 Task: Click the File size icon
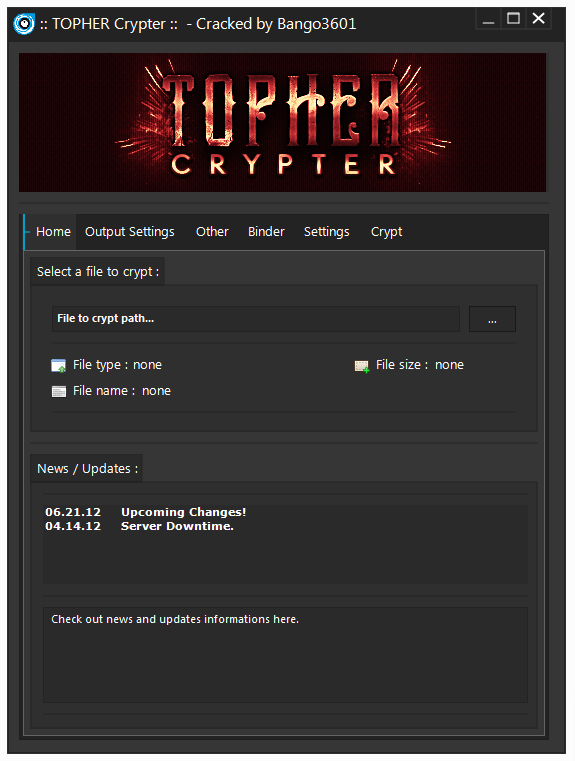click(361, 366)
